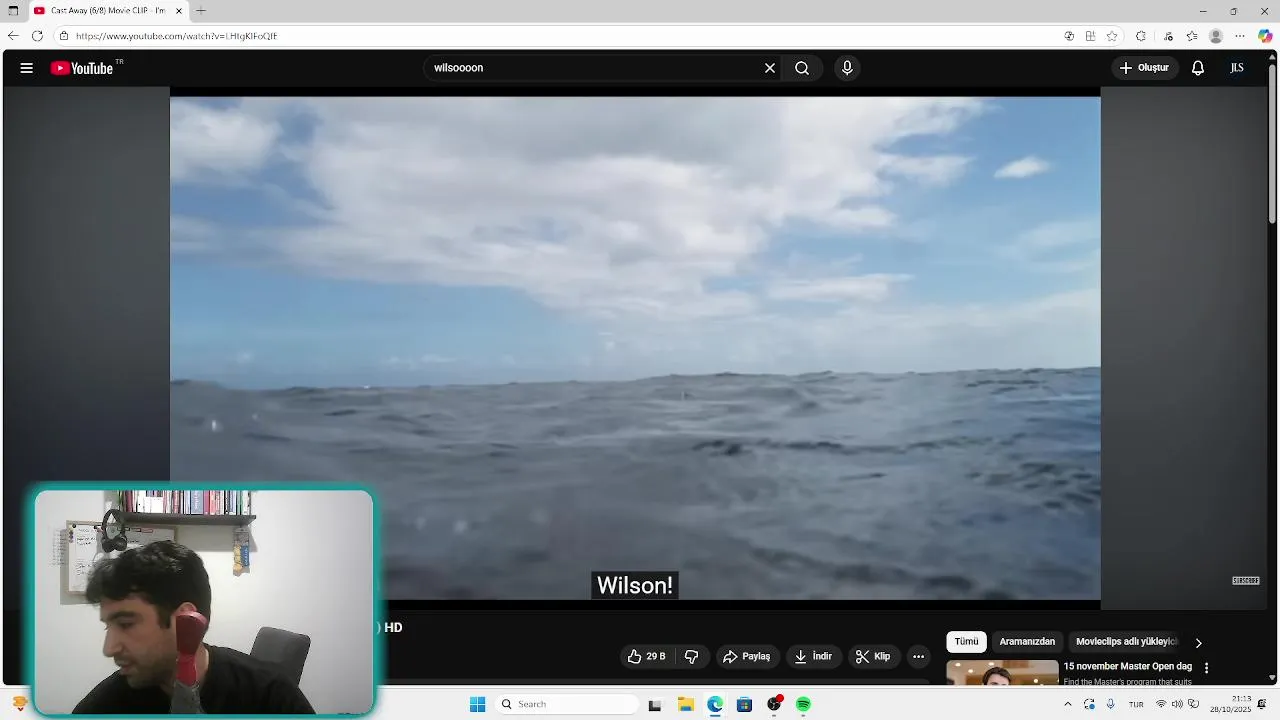The width and height of the screenshot is (1280, 720).
Task: Close the Cast Away Movie CLIP tab
Action: point(179,11)
